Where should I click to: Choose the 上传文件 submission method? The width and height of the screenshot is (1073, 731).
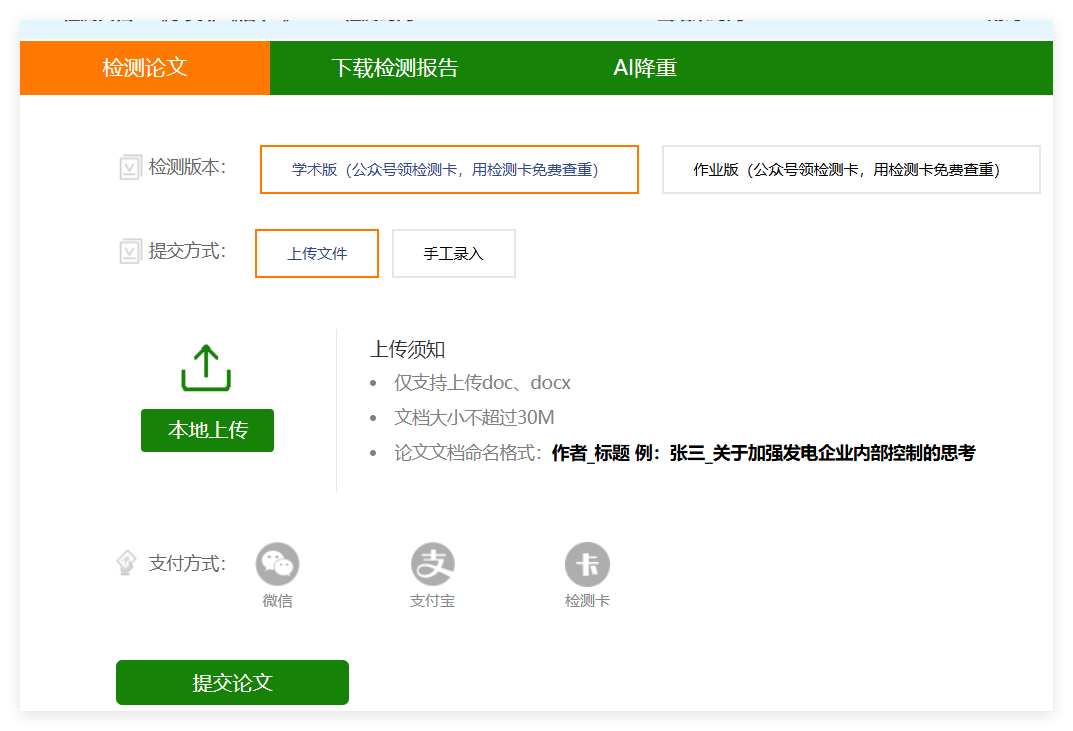[317, 253]
